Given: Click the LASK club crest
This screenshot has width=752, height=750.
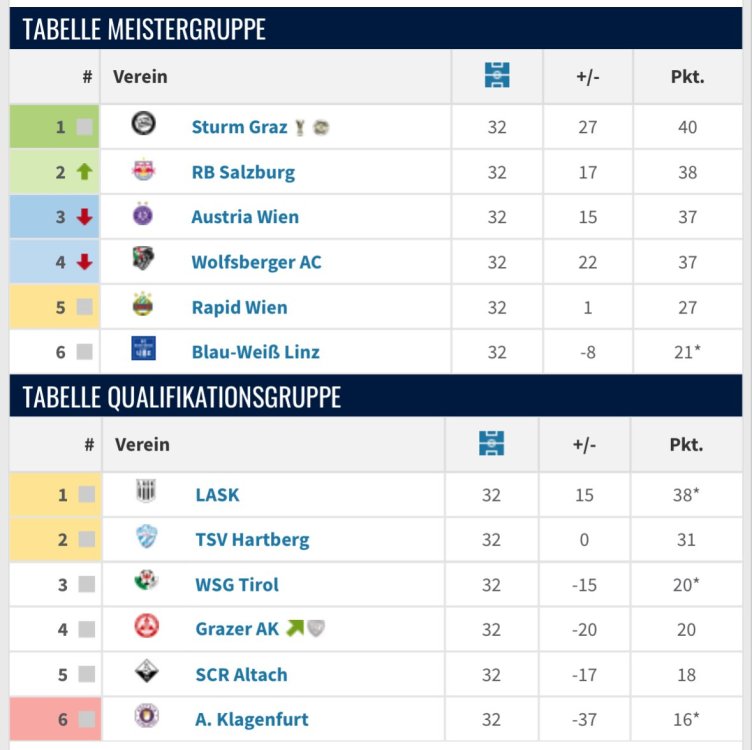Looking at the screenshot, I should [x=147, y=493].
